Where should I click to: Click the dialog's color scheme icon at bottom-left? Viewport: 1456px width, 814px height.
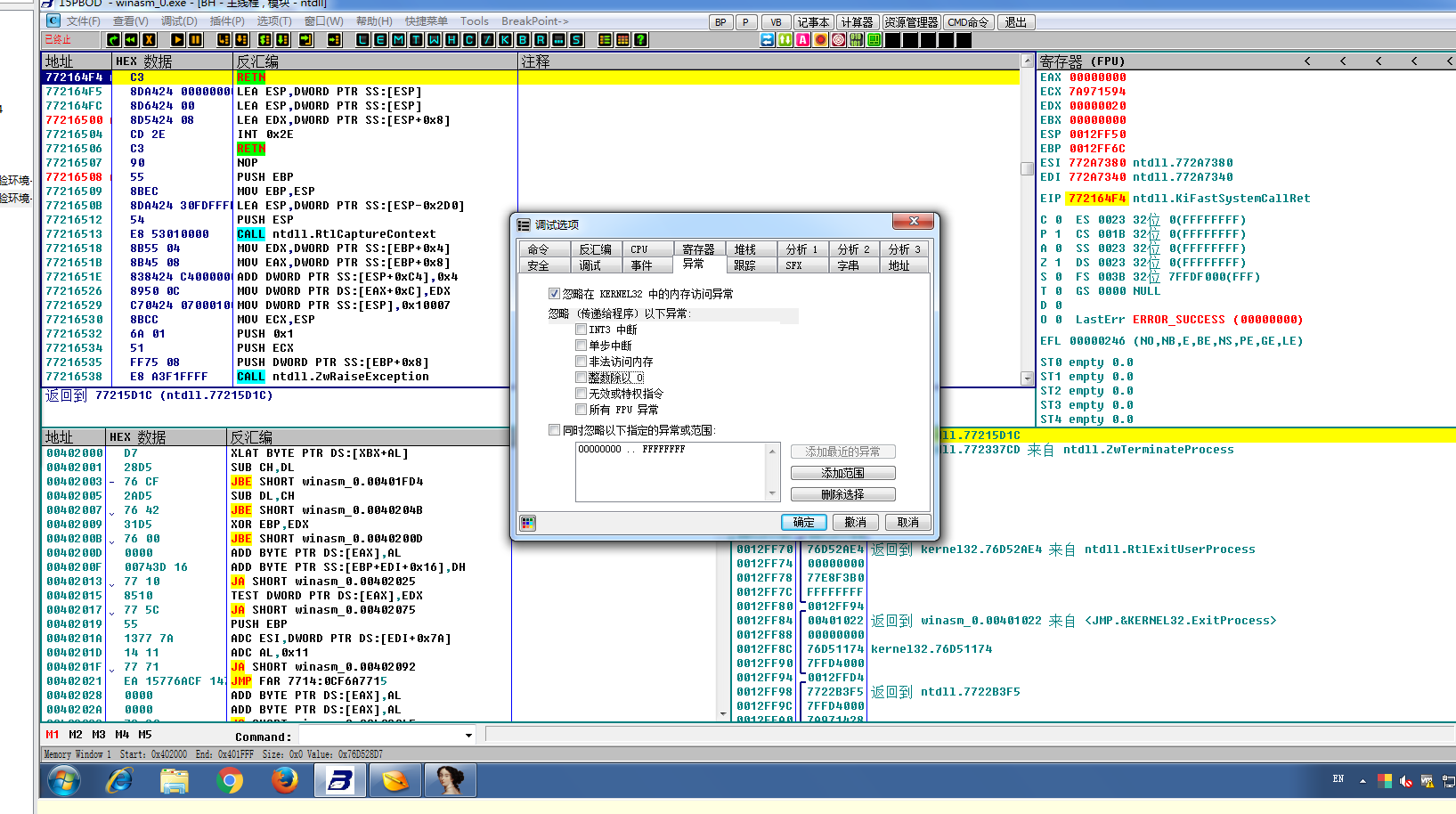click(x=528, y=523)
